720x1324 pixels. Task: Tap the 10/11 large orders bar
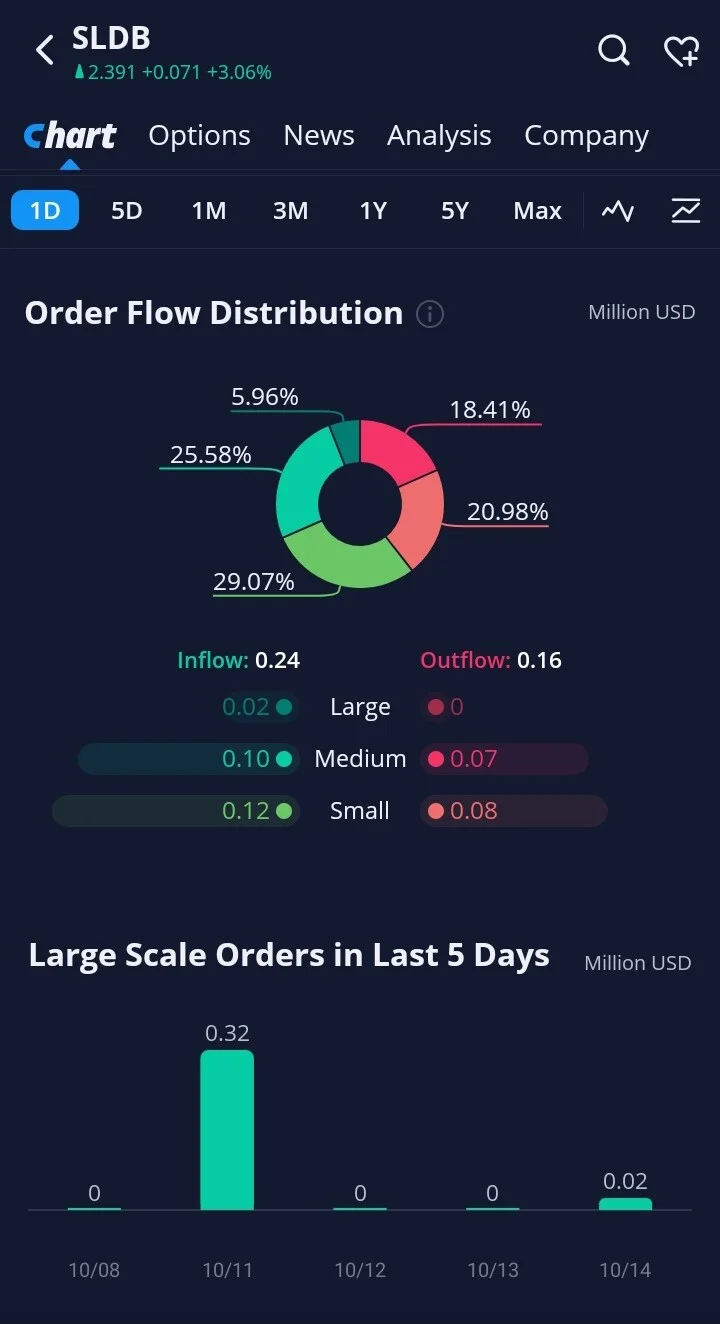point(227,1130)
